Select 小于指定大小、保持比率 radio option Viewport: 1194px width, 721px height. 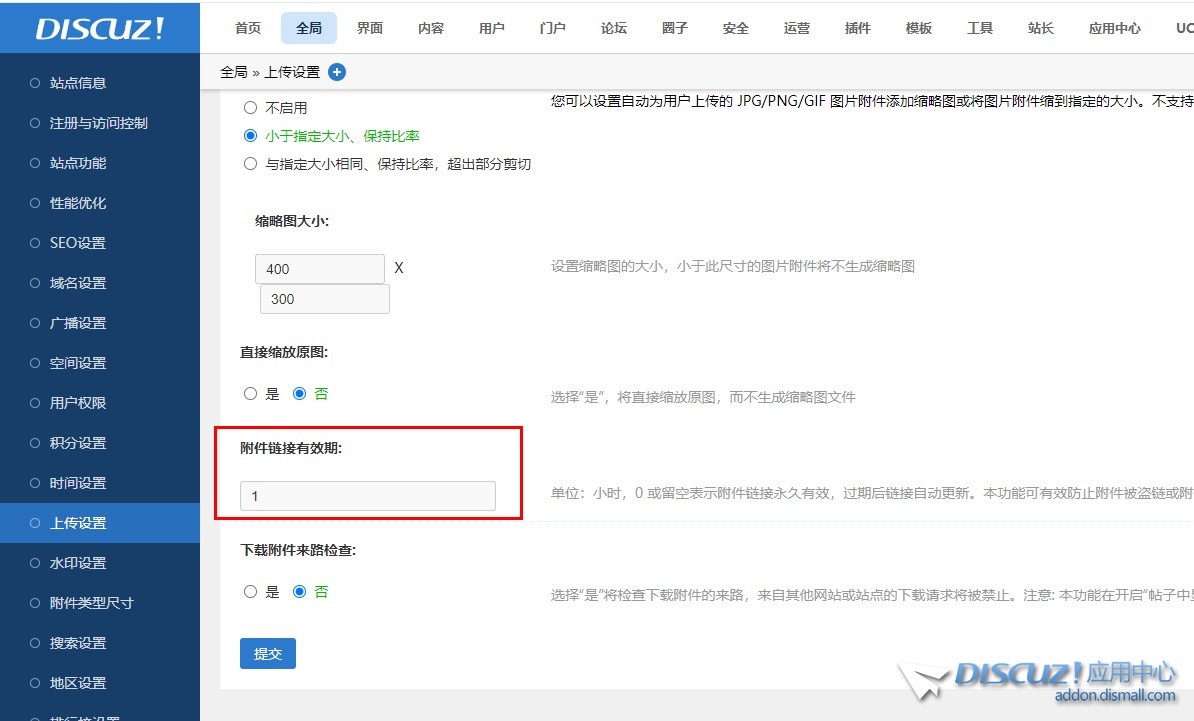[x=251, y=135]
